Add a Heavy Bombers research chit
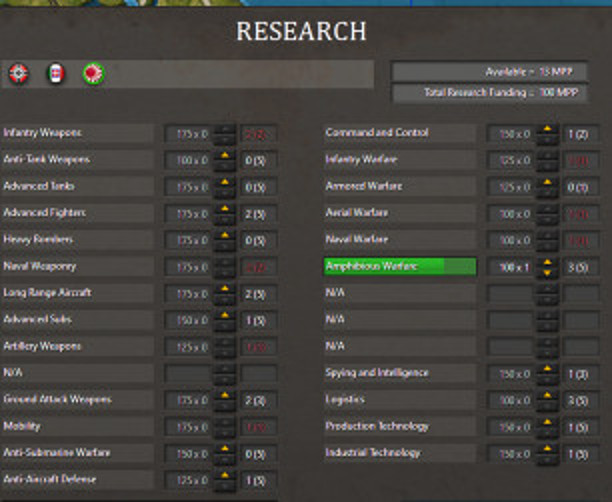612x502 pixels. tap(225, 235)
